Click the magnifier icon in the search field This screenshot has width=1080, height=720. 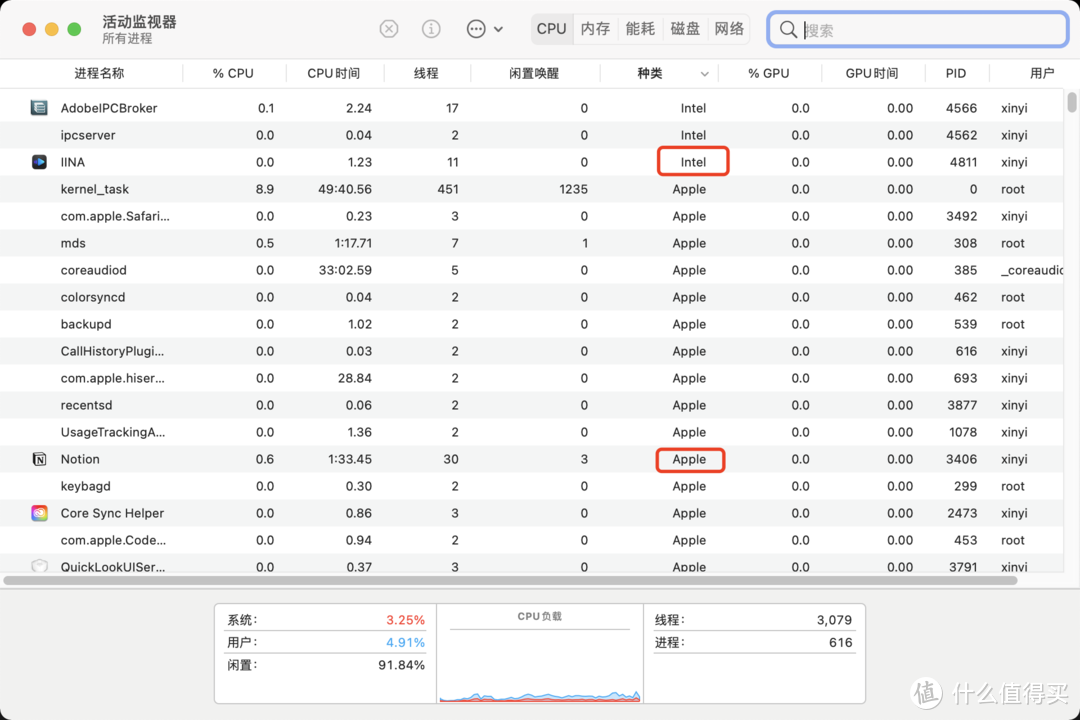(789, 29)
